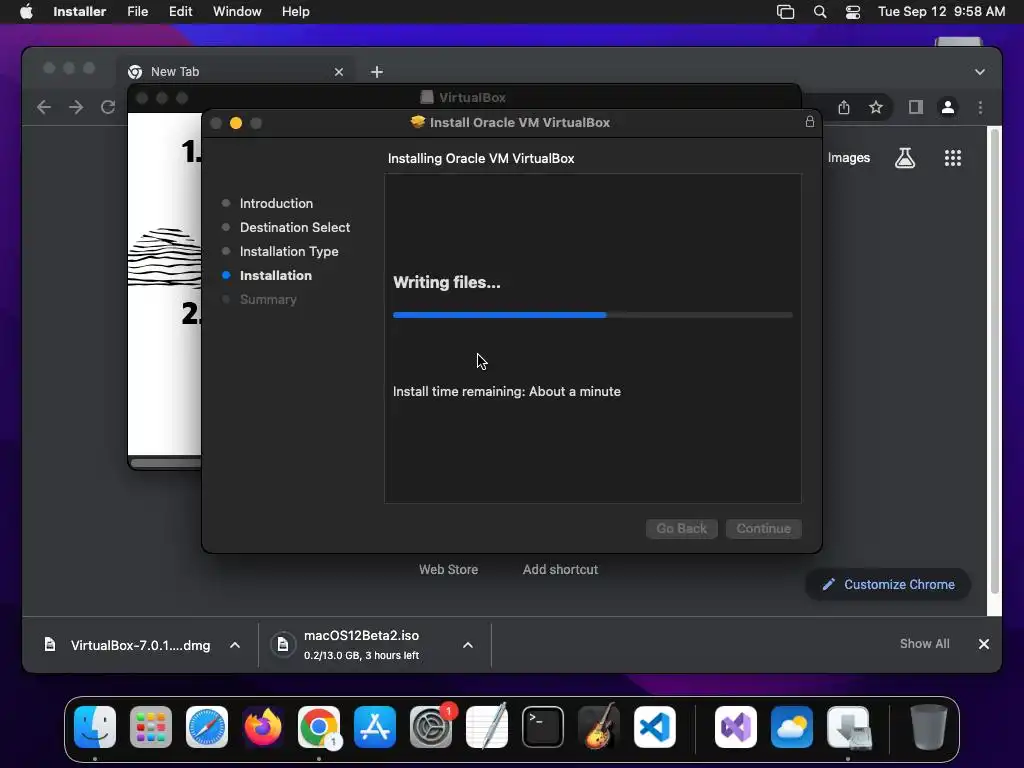This screenshot has height=768, width=1024.
Task: Click Add shortcut
Action: click(560, 569)
